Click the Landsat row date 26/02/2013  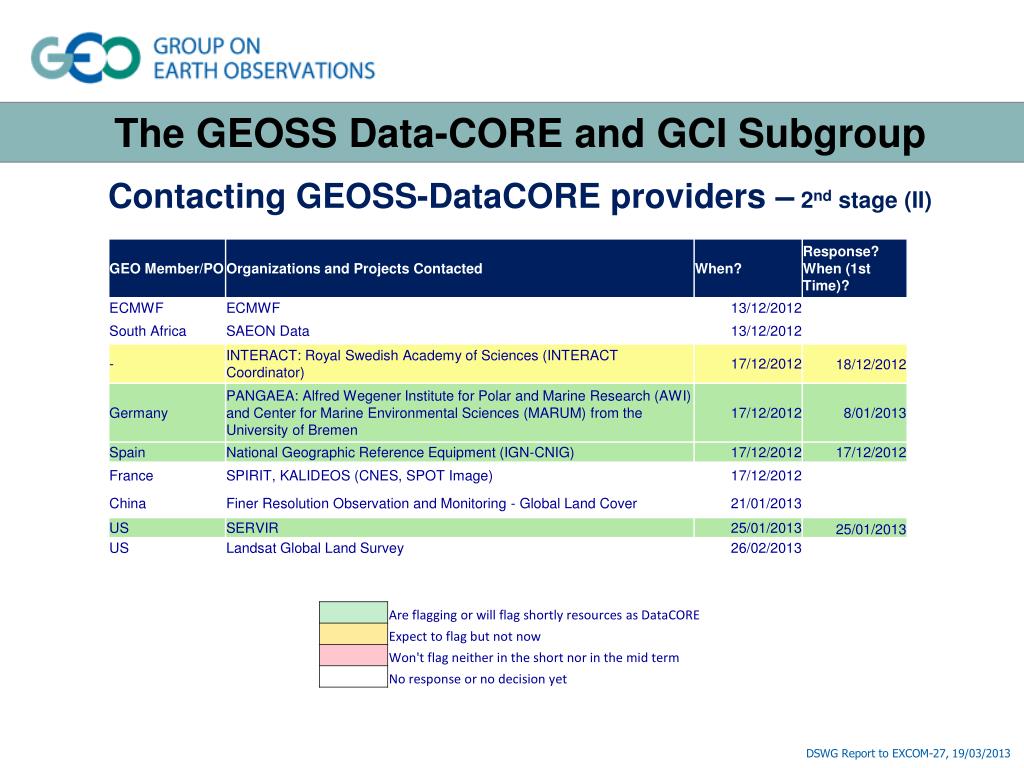[x=766, y=548]
